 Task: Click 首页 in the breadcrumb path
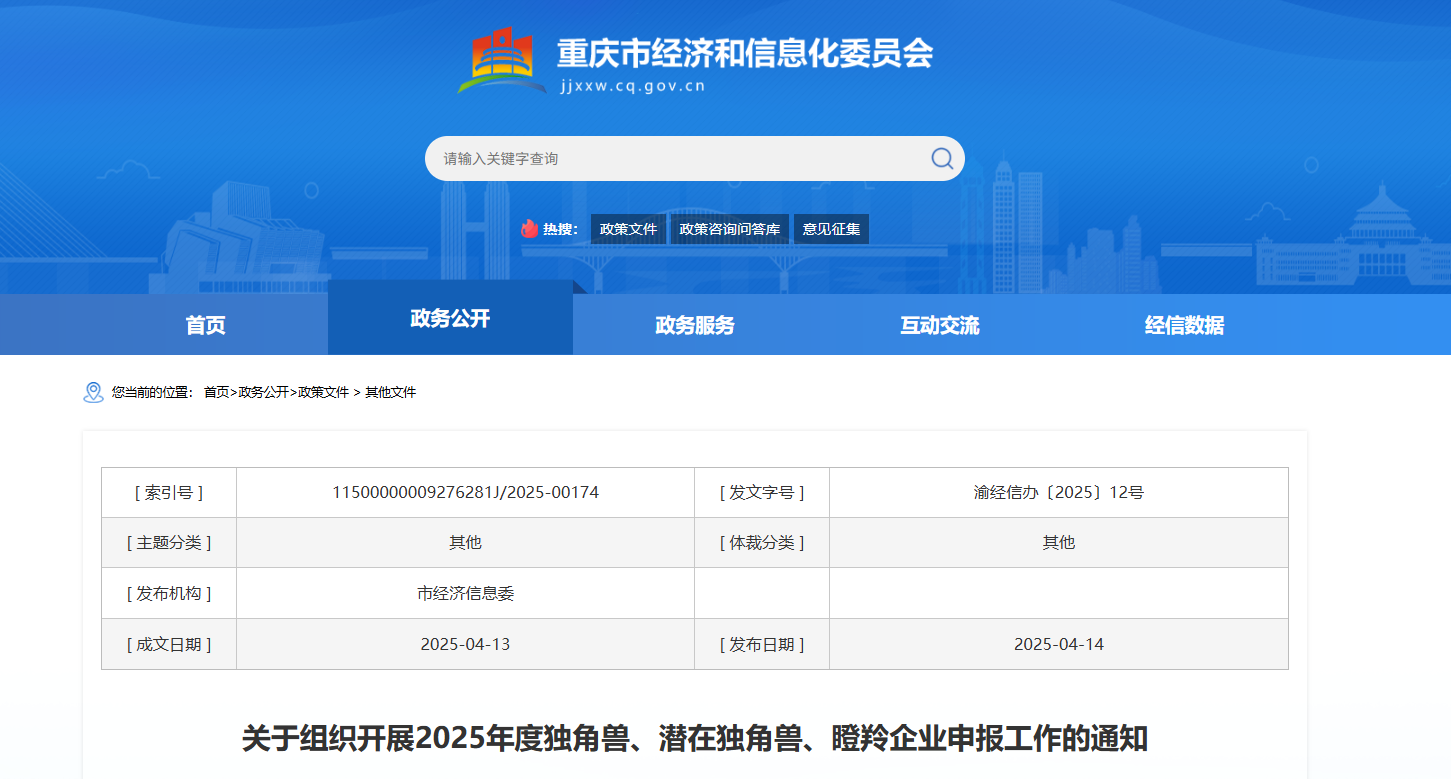216,393
